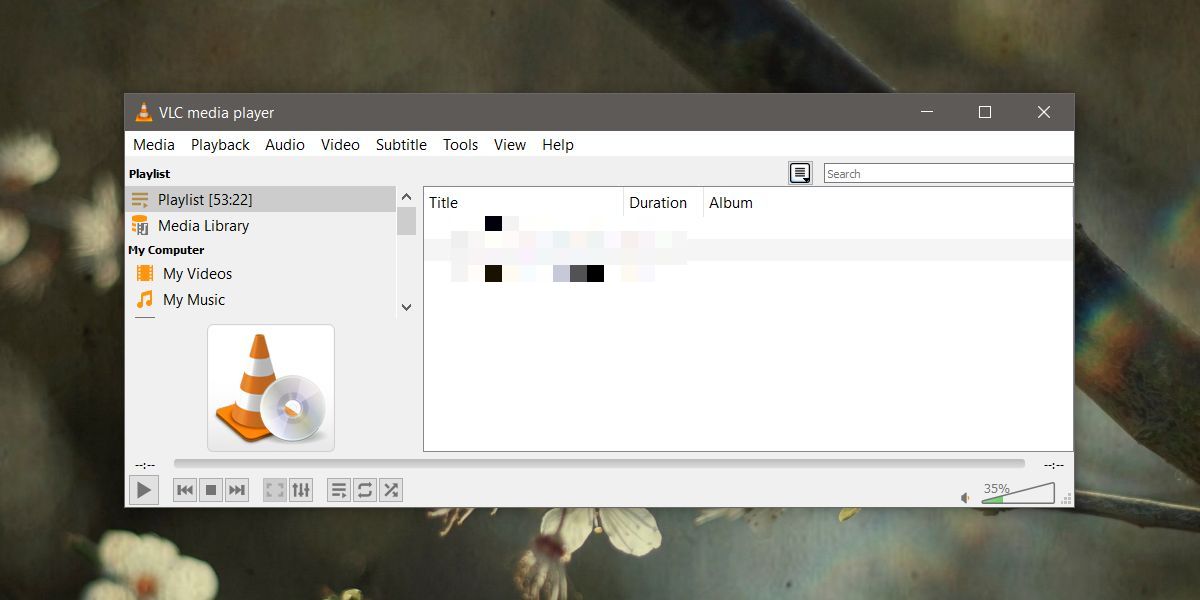
Task: Open the Media menu
Action: (x=153, y=145)
